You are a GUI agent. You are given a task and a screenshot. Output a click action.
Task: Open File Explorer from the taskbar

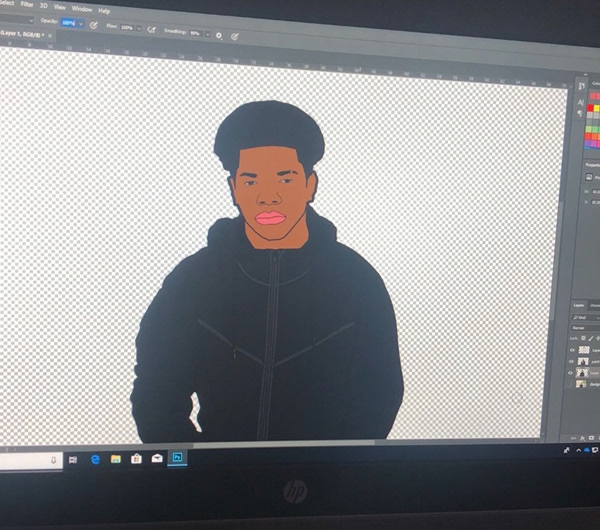(116, 459)
